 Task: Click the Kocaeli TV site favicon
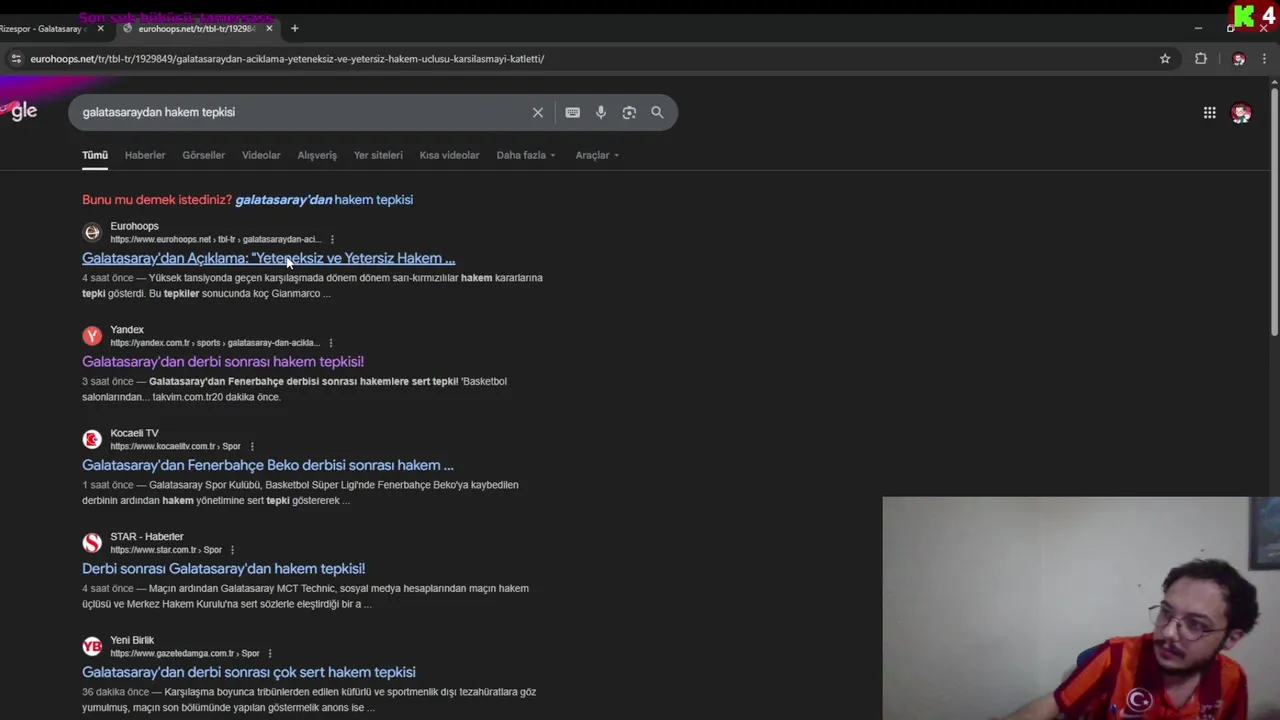point(92,439)
